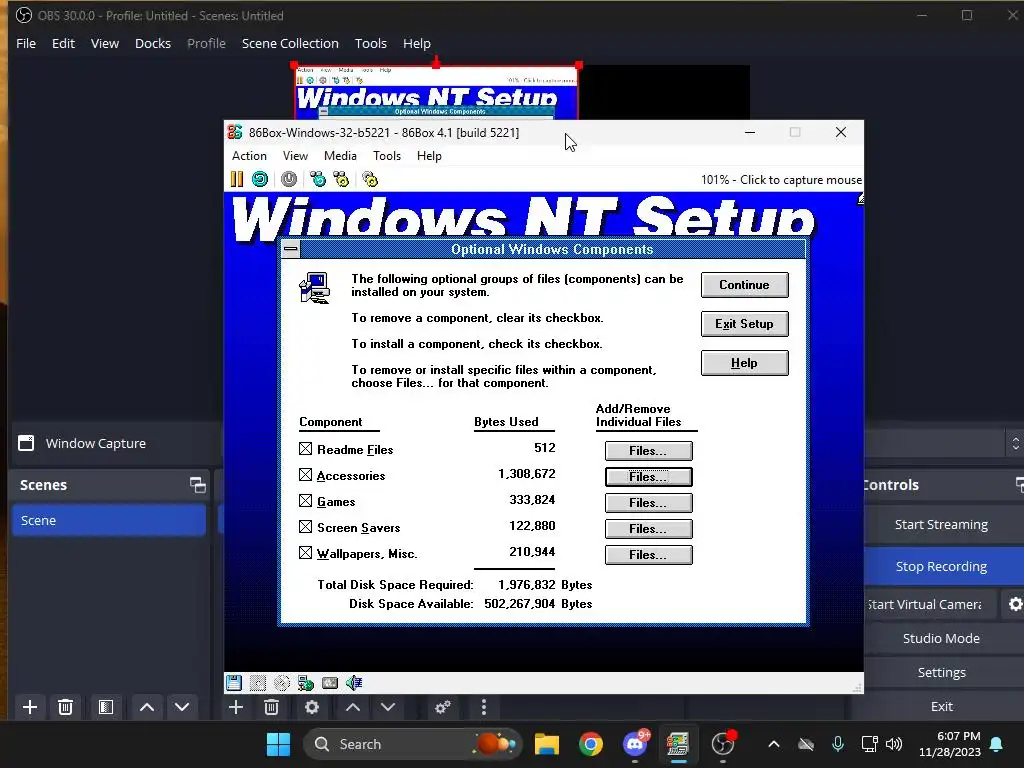1024x768 pixels.
Task: Remove the selected scene with trash icon
Action: (65, 707)
